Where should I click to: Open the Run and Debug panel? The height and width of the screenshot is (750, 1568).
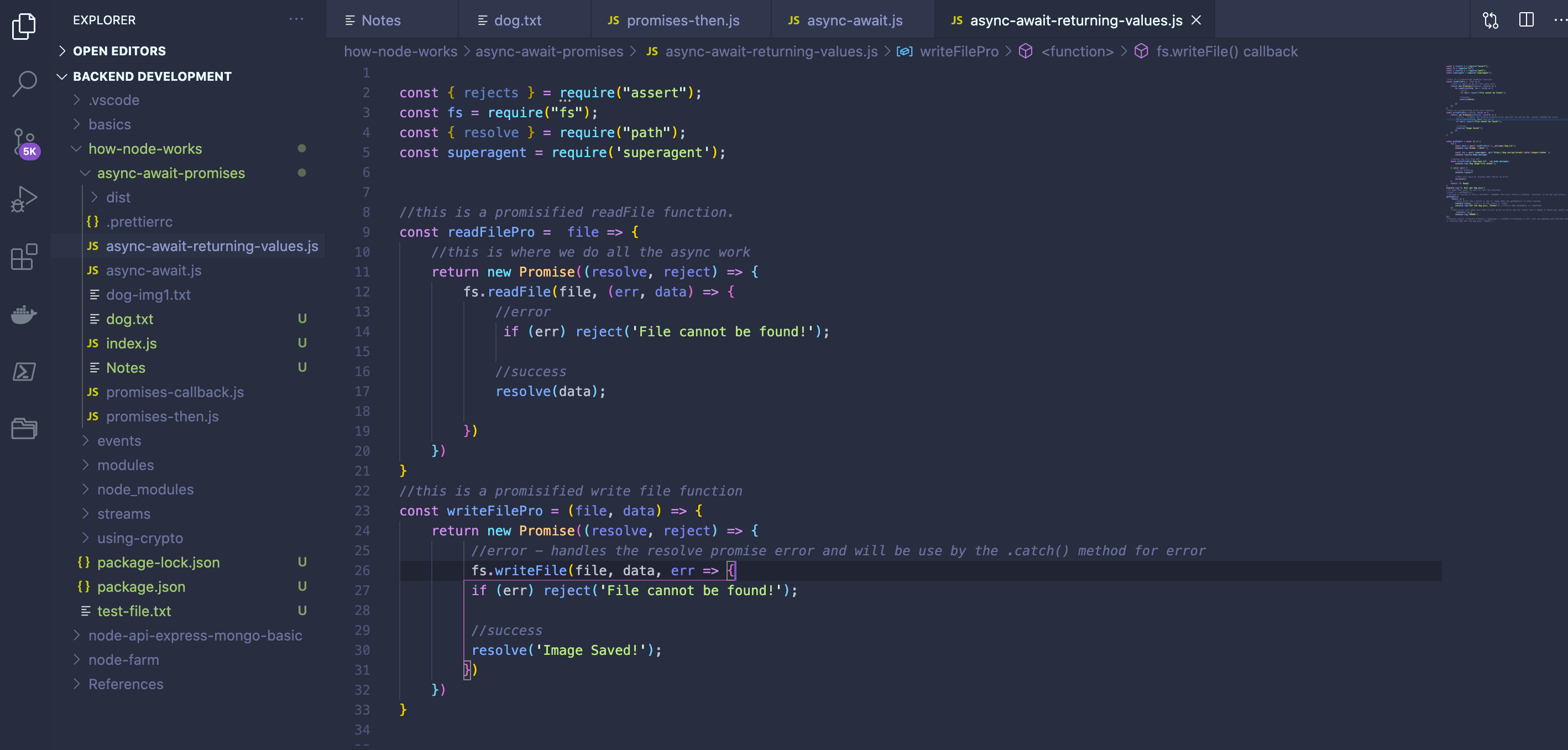click(24, 198)
